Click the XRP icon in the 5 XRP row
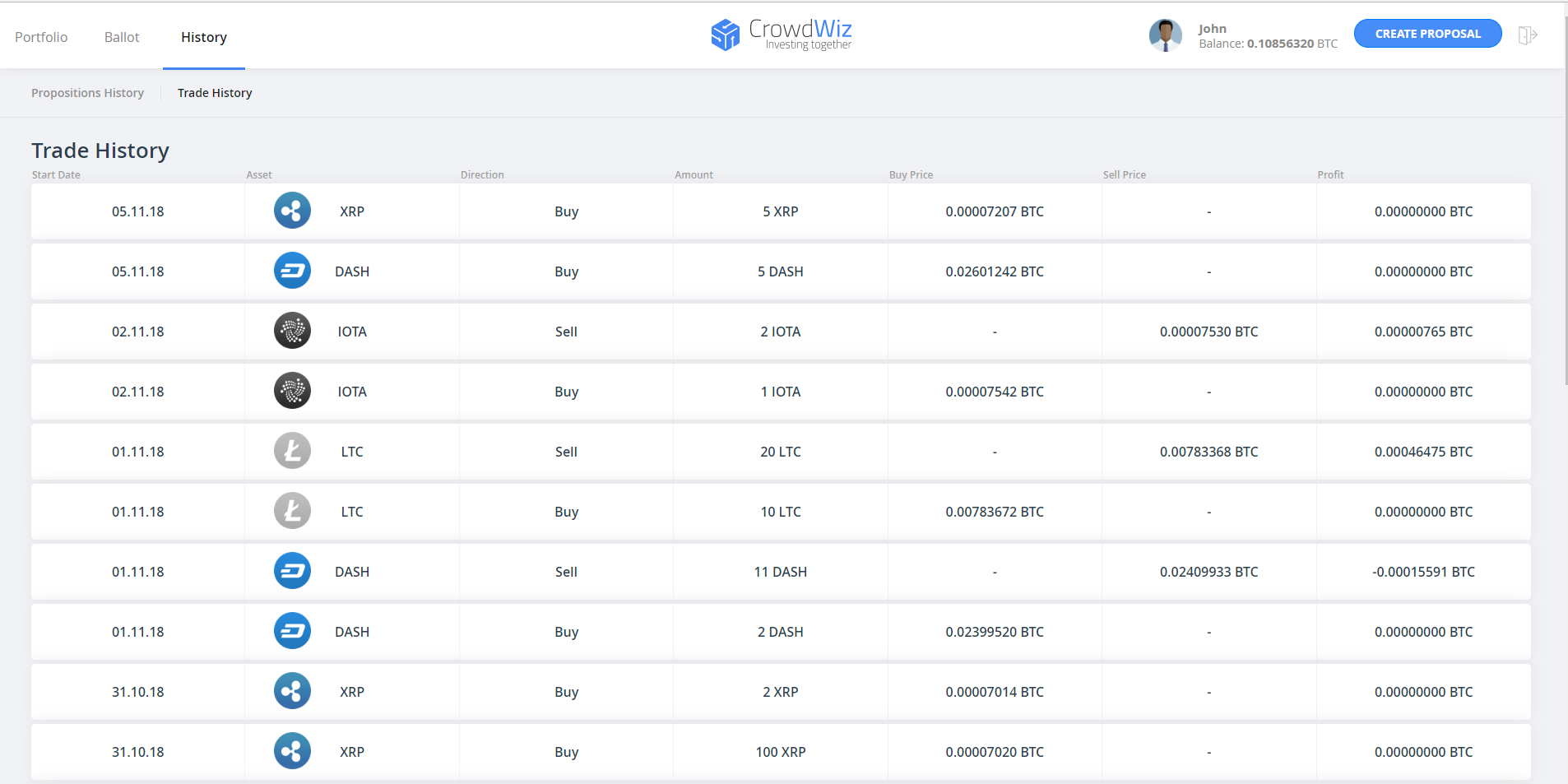1568x784 pixels. pos(292,211)
